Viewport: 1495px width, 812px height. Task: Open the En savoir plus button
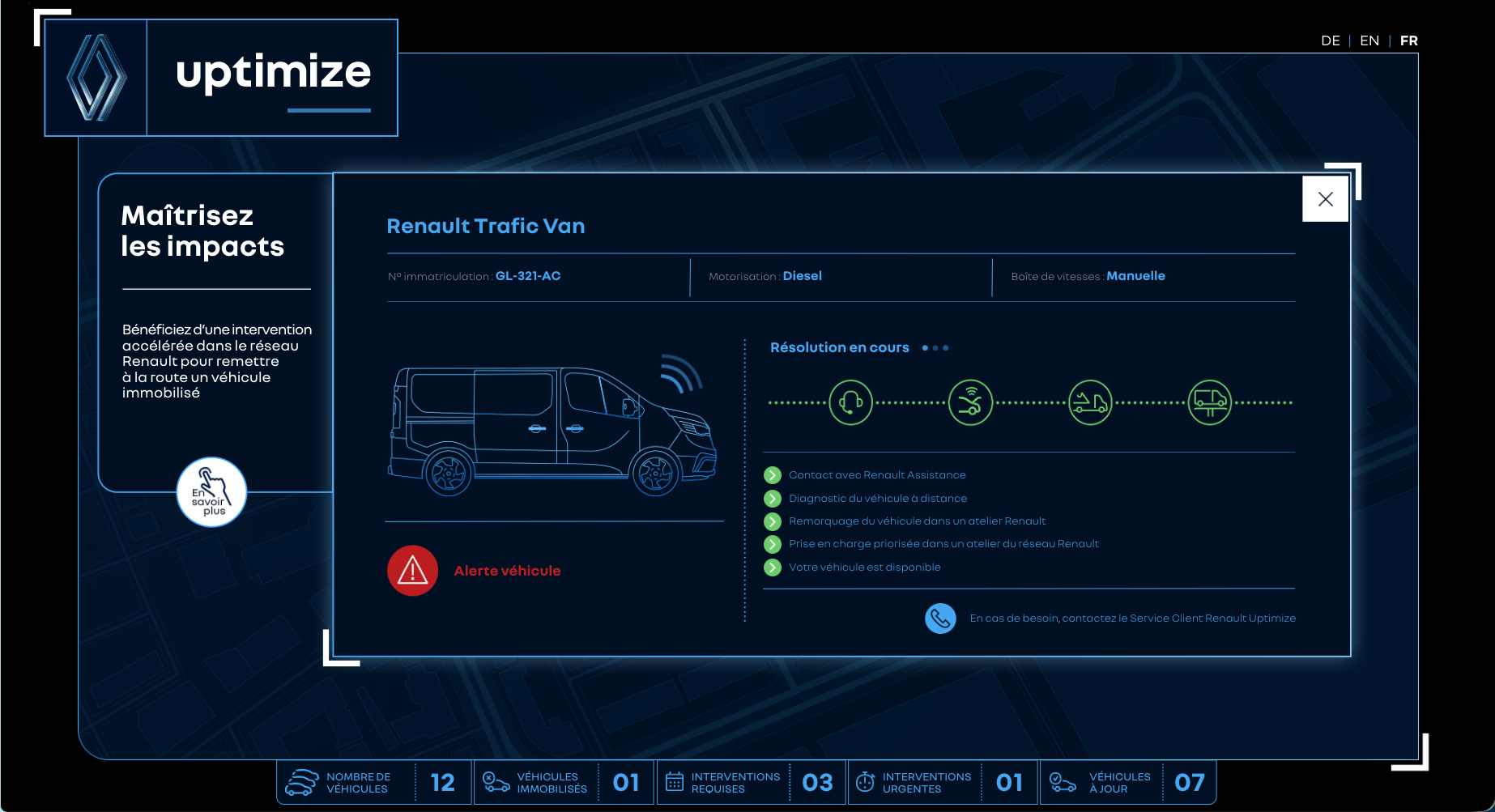(211, 492)
